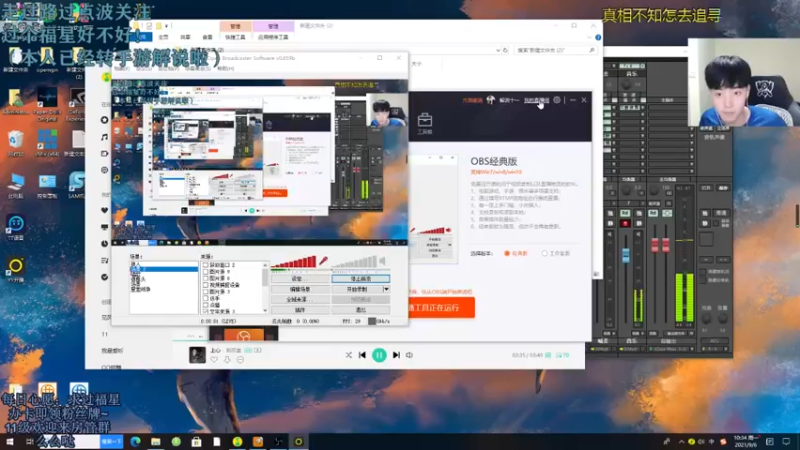800x450 pixels.
Task: Open the volume control in the music player
Action: click(x=409, y=355)
